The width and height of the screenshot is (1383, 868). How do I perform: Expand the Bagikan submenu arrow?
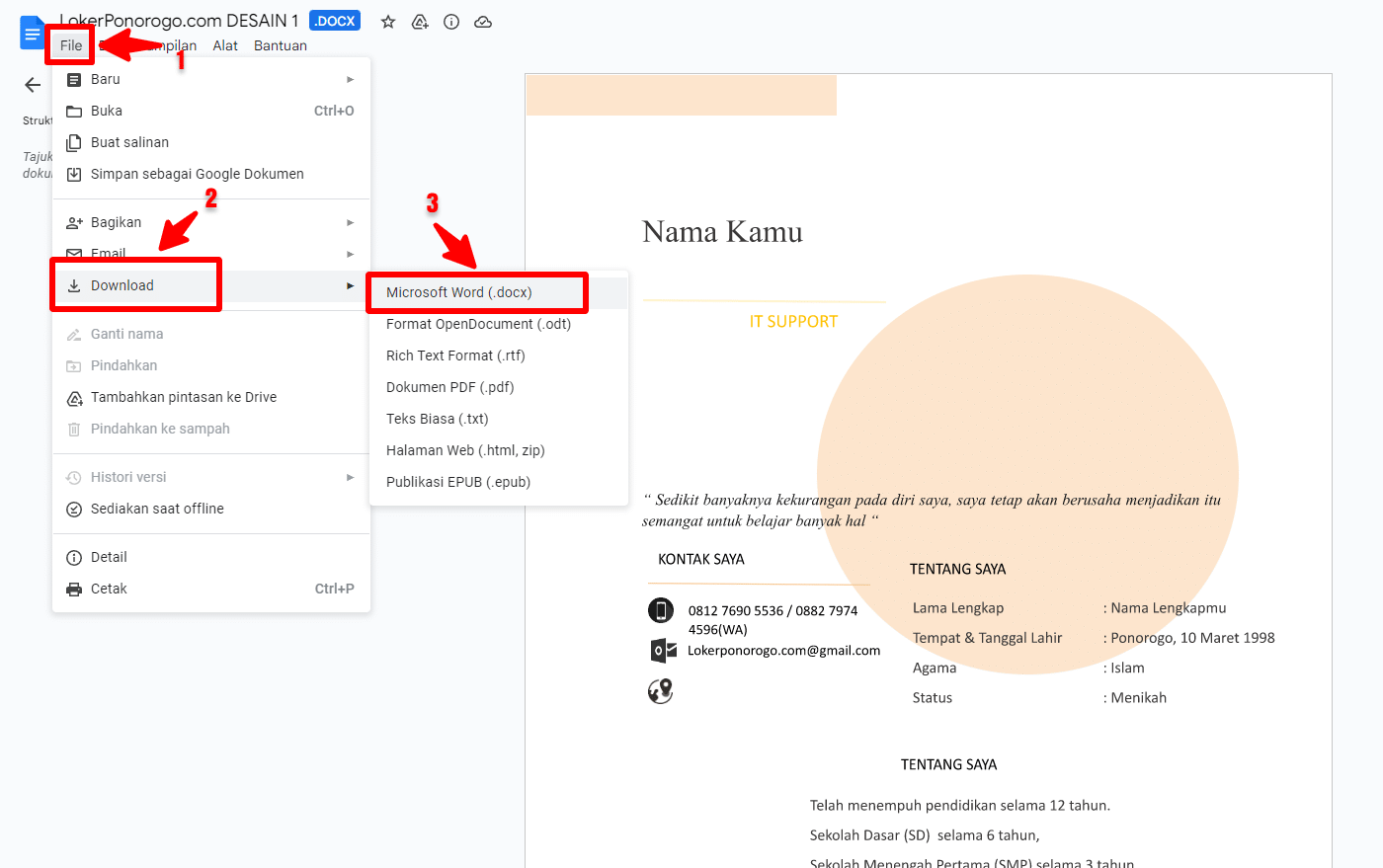click(x=350, y=222)
